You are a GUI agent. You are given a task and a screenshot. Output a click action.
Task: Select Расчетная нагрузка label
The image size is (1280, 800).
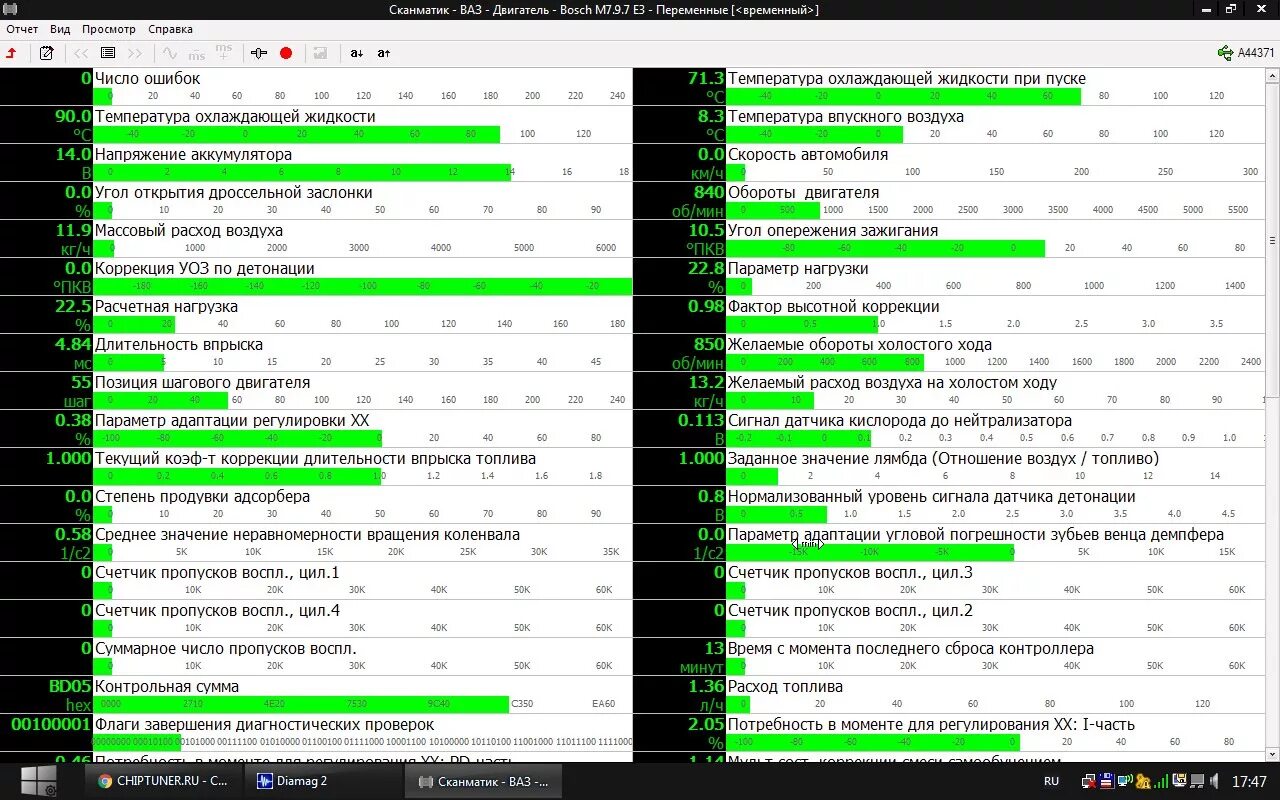(x=166, y=306)
